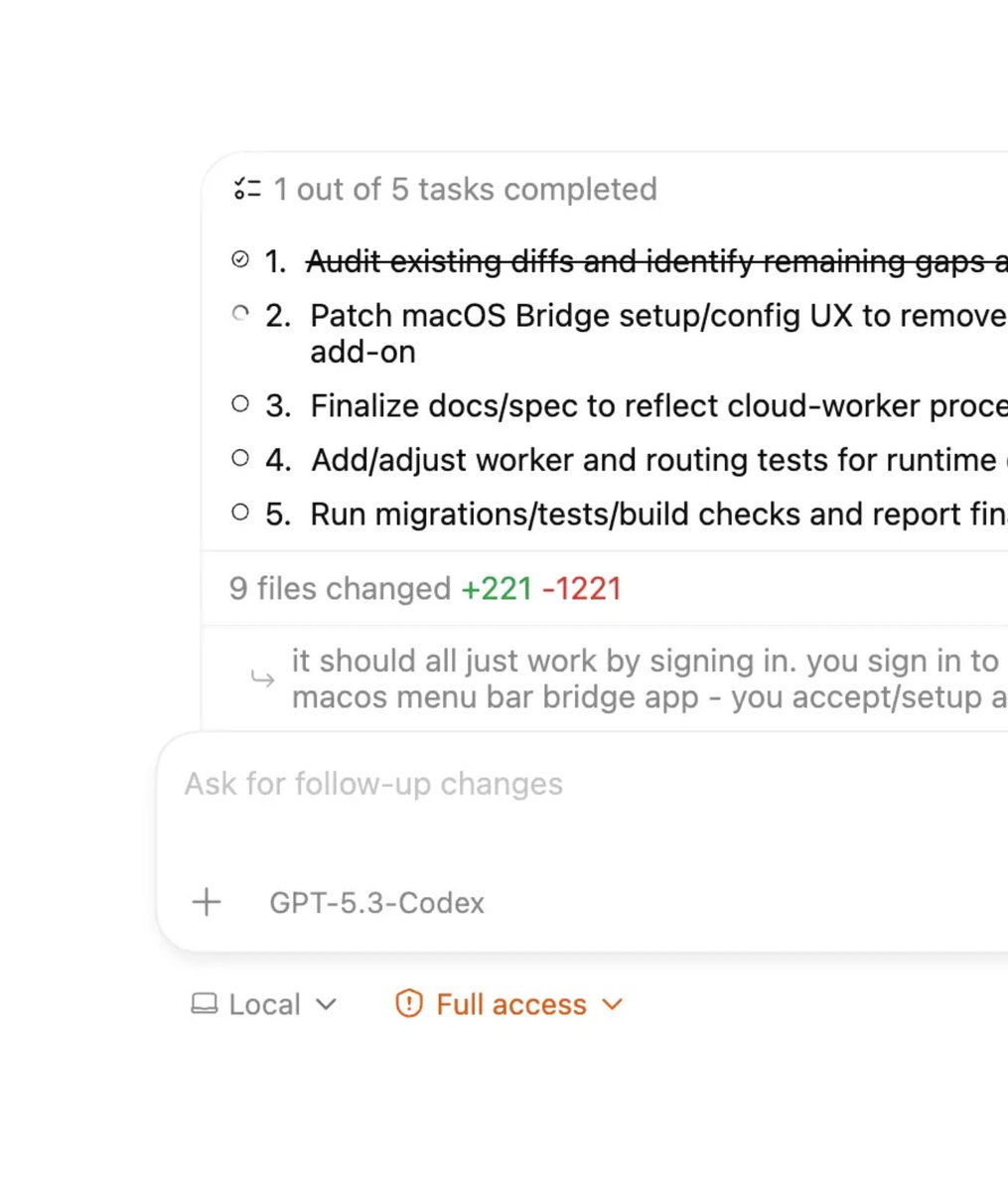Click the queued message about signing in
The height and width of the screenshot is (1192, 1008).
point(649,678)
